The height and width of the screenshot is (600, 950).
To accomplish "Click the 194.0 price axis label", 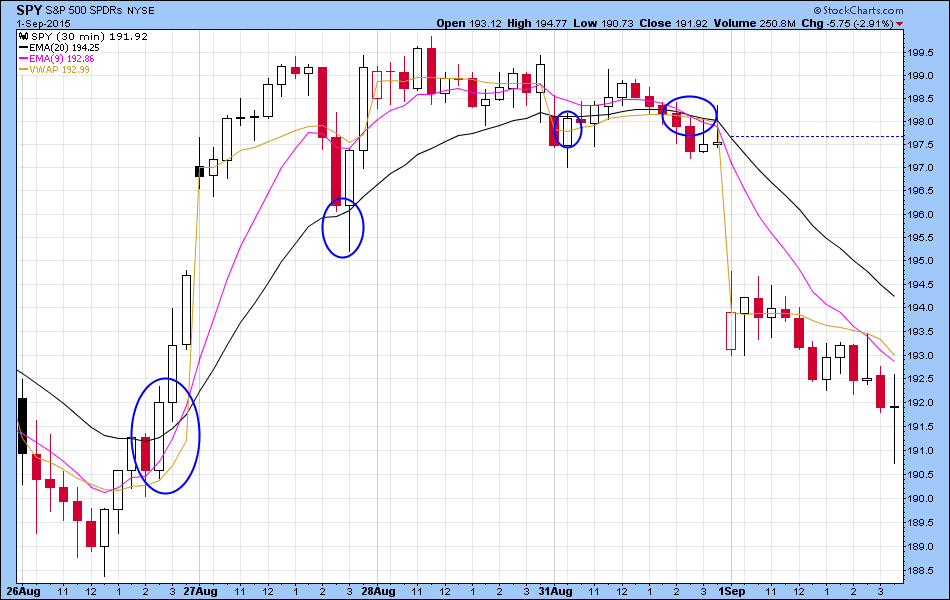I will tap(921, 308).
